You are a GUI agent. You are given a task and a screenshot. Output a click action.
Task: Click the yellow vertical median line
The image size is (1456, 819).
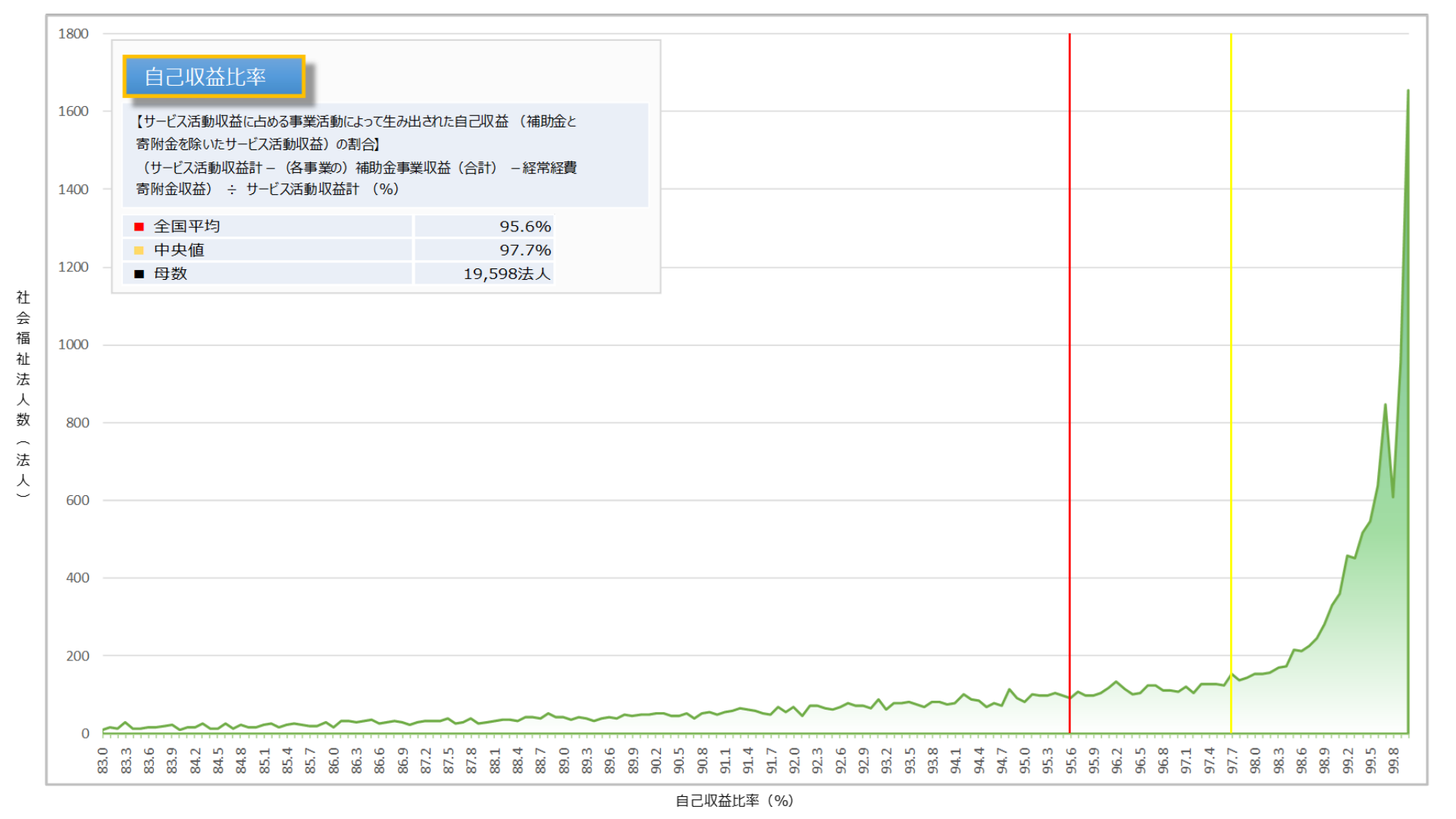click(1231, 379)
